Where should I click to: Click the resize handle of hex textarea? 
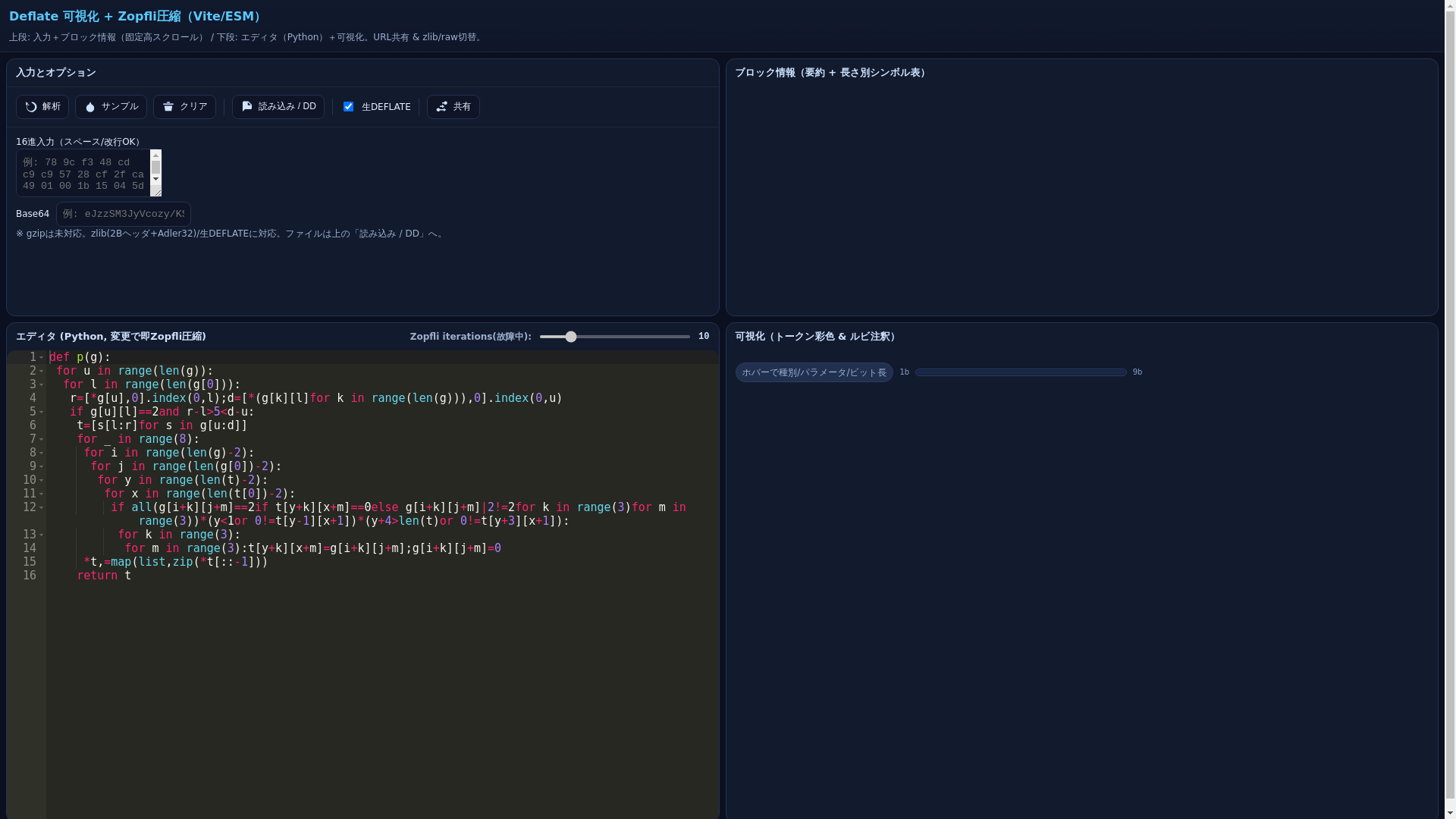click(x=156, y=192)
